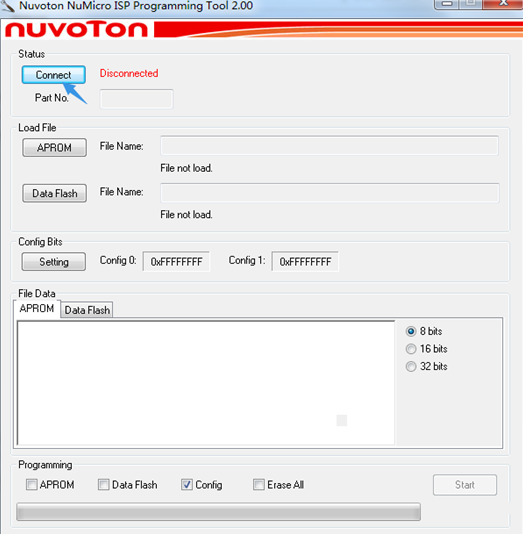Click the Part No. field
The image size is (523, 534).
(136, 99)
